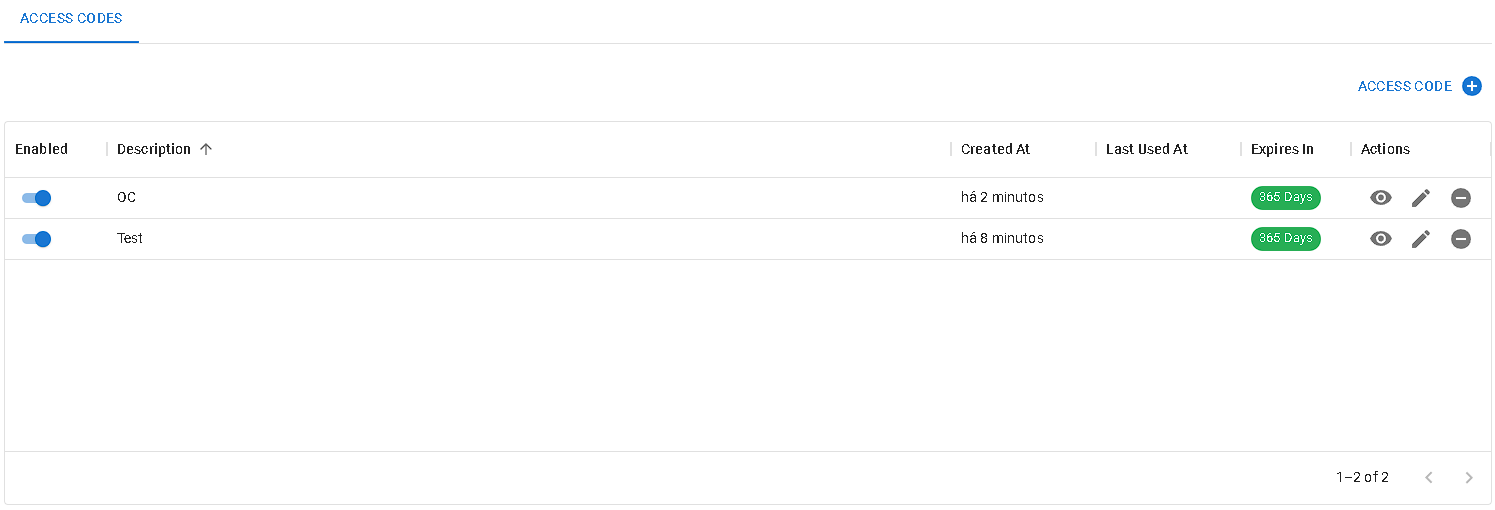This screenshot has height=510, width=1495.
Task: Open the Access Codes tab
Action: [71, 19]
